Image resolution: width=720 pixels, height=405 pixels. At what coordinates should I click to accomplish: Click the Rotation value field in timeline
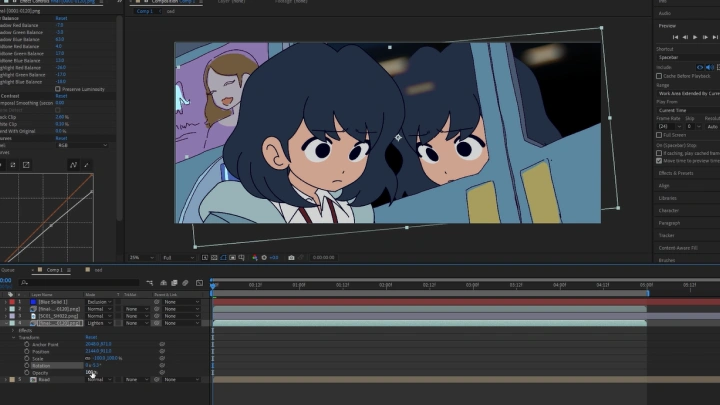coord(93,366)
